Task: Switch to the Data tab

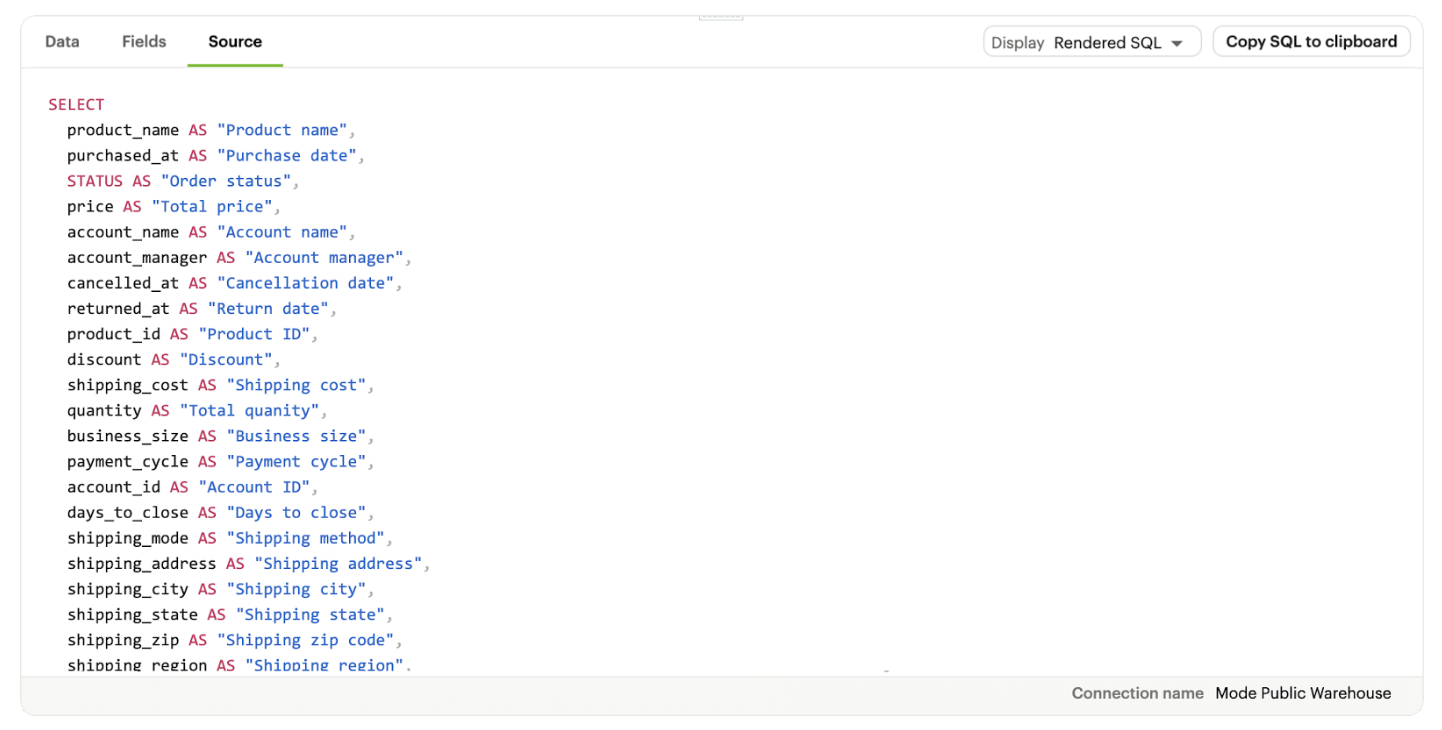Action: pyautogui.click(x=62, y=42)
